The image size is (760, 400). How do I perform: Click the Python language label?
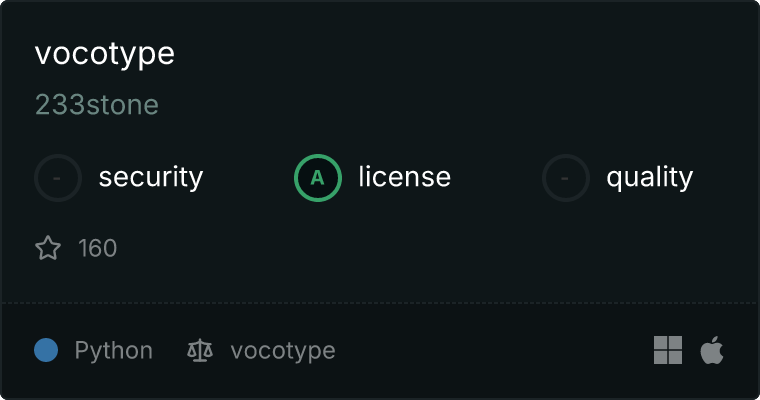[x=114, y=351]
